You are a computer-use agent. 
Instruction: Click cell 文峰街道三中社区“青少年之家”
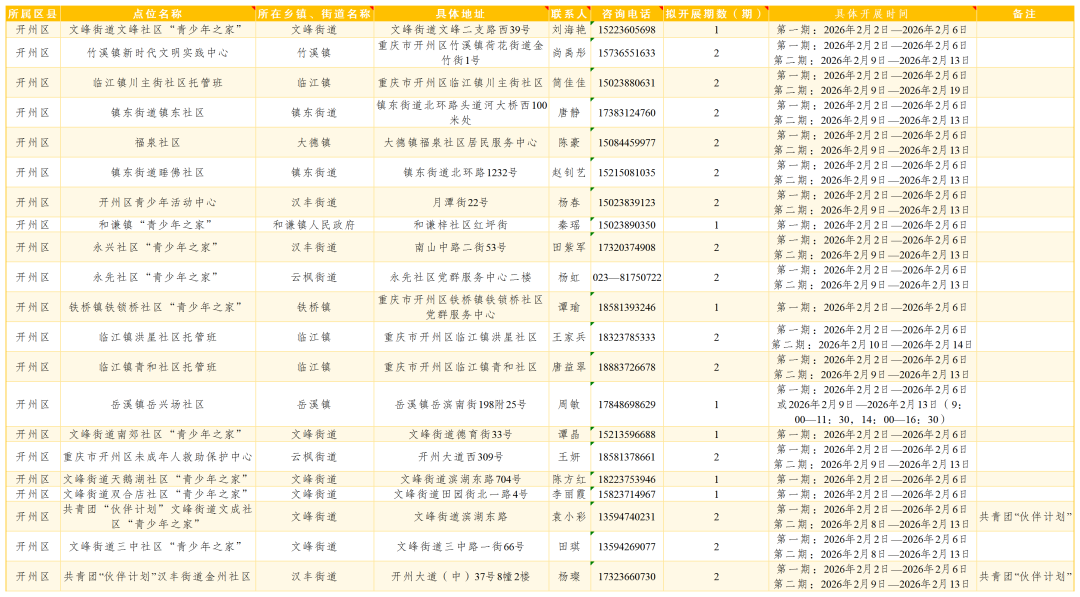pos(158,547)
